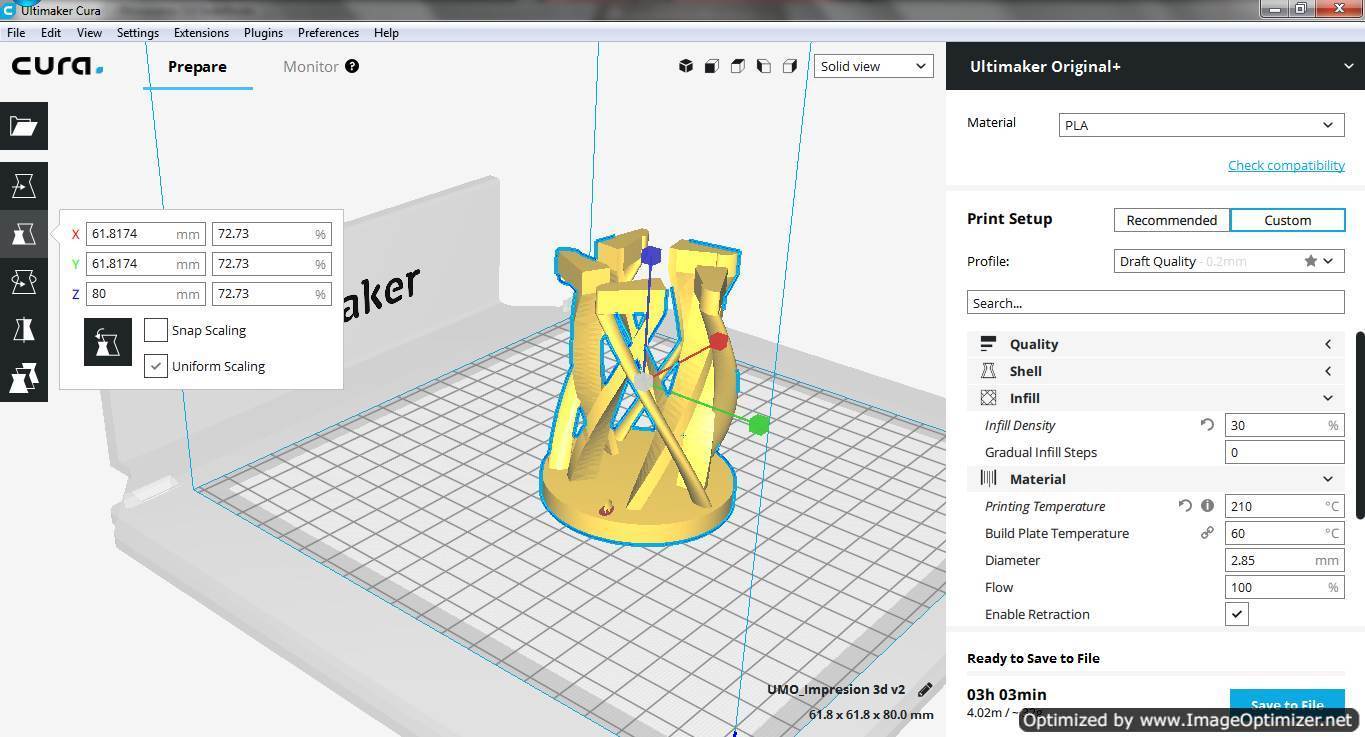Select the Mirror tool in left toolbar
The image size is (1365, 737).
[x=24, y=330]
